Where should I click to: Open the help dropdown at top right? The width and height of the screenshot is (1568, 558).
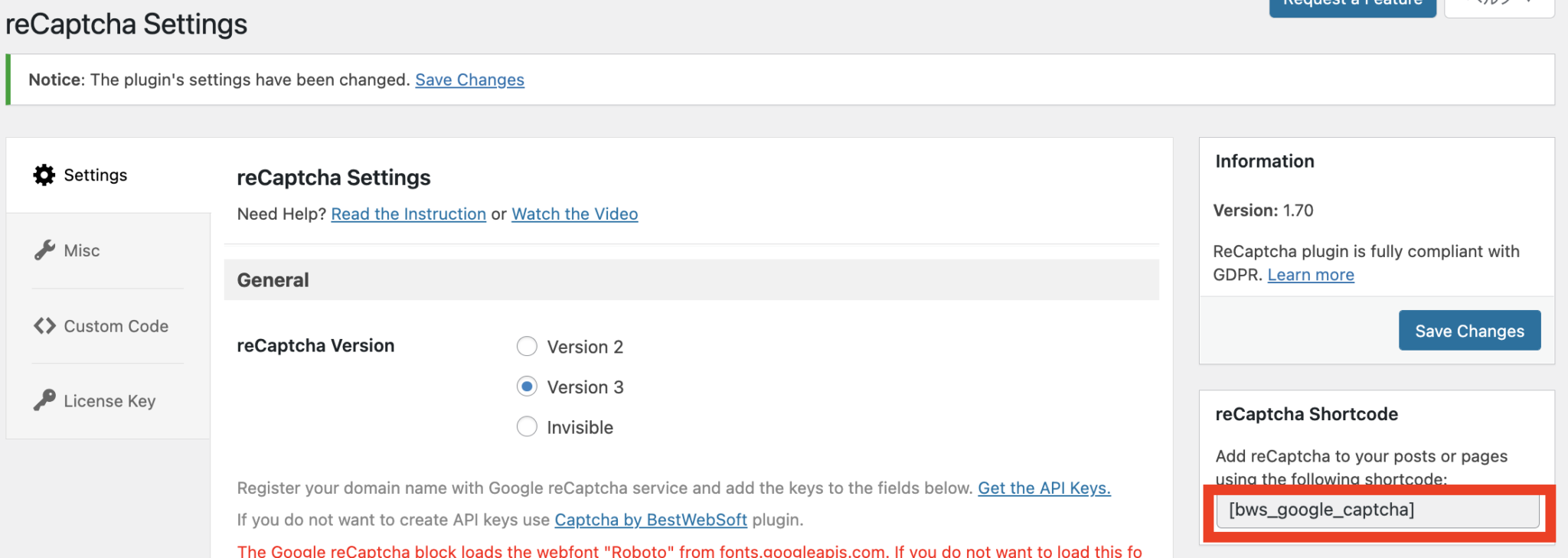(x=1498, y=4)
